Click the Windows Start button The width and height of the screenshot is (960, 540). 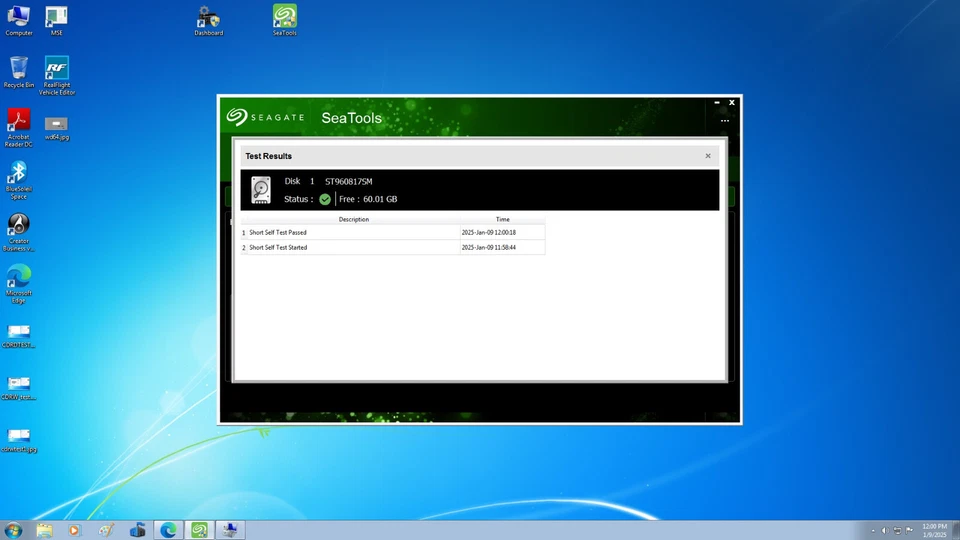13,530
